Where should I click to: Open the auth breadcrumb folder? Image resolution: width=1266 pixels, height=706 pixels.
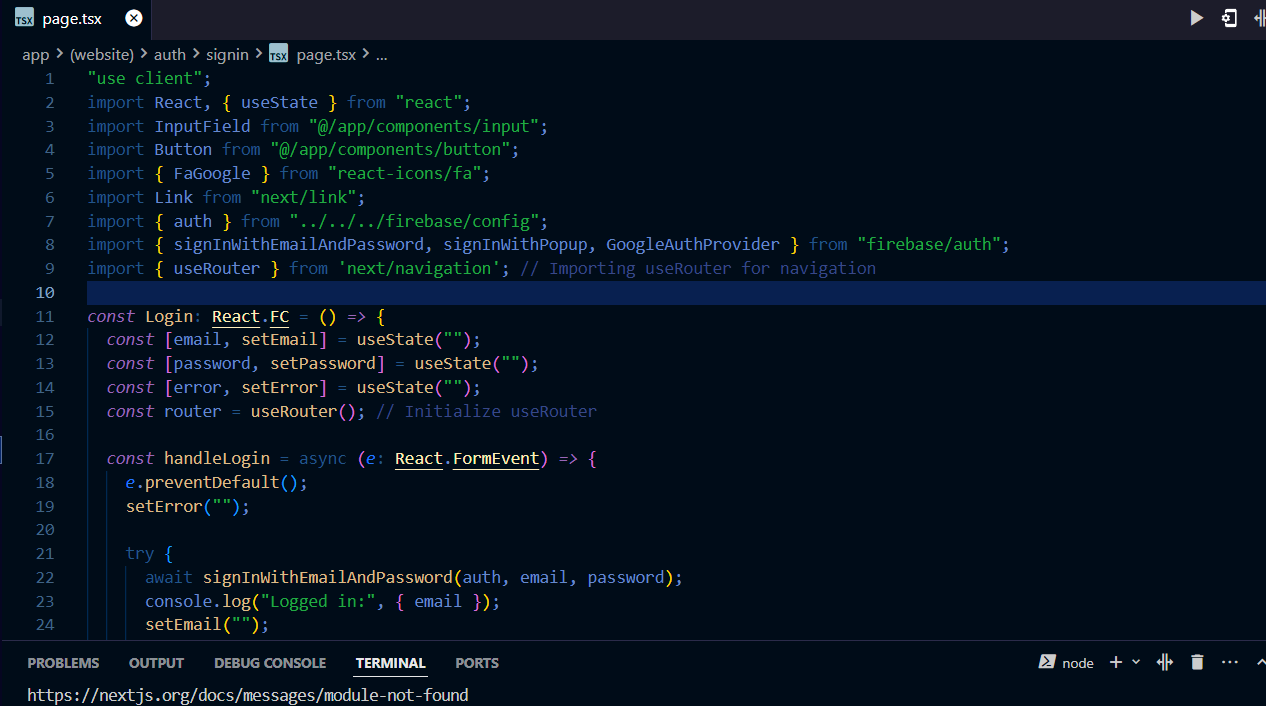(x=170, y=55)
